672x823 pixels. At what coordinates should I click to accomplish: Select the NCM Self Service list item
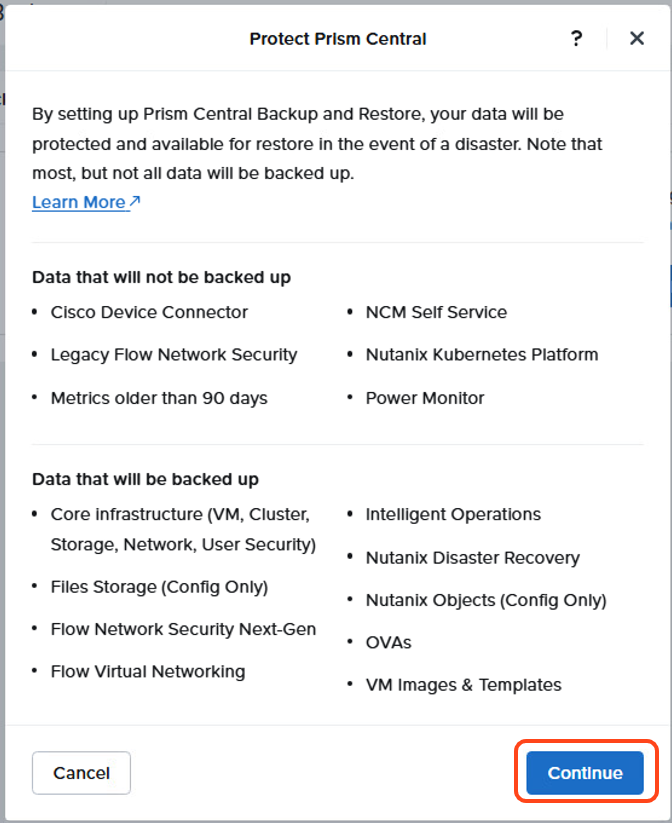click(x=436, y=312)
